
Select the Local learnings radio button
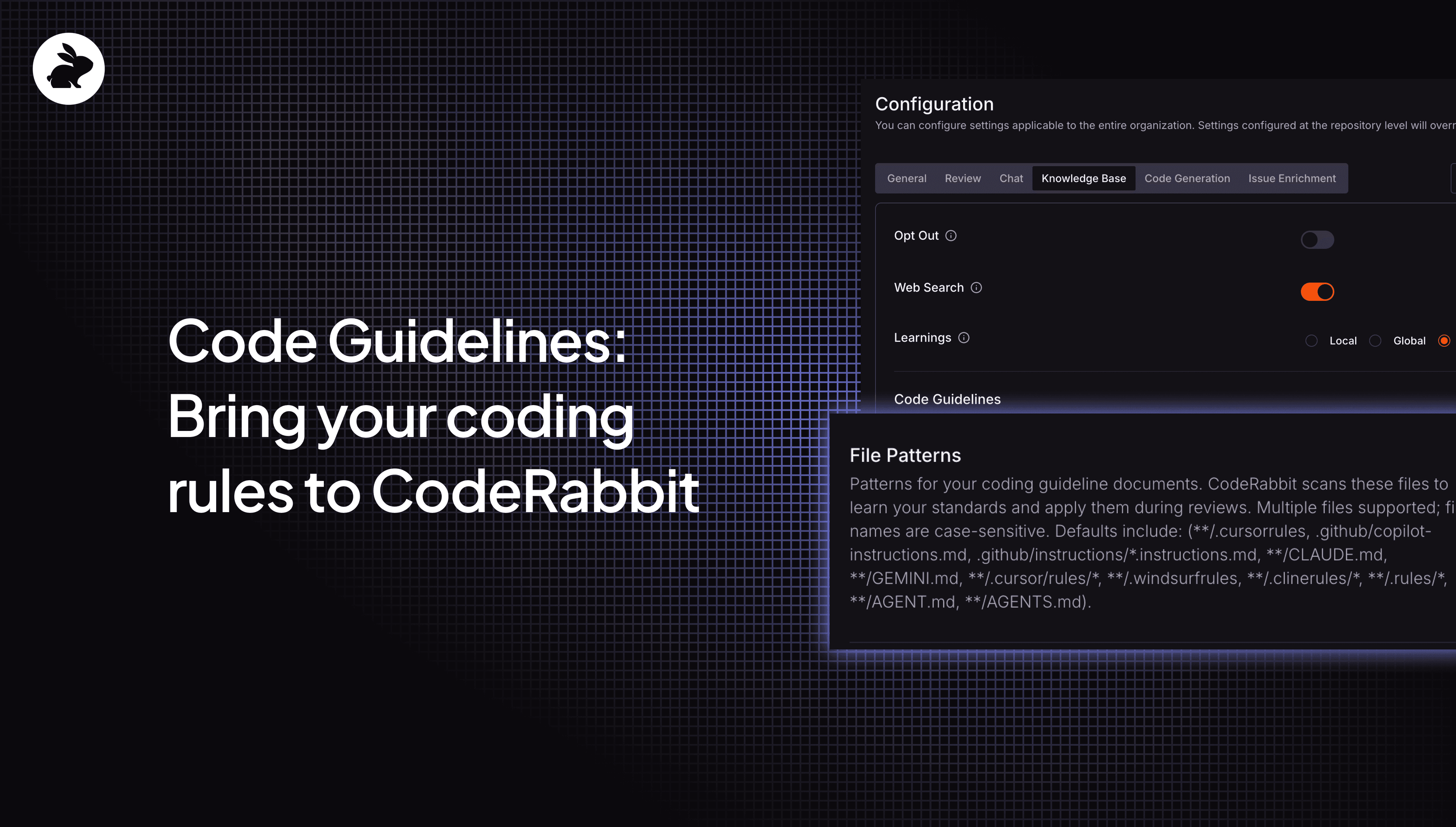coord(1311,341)
